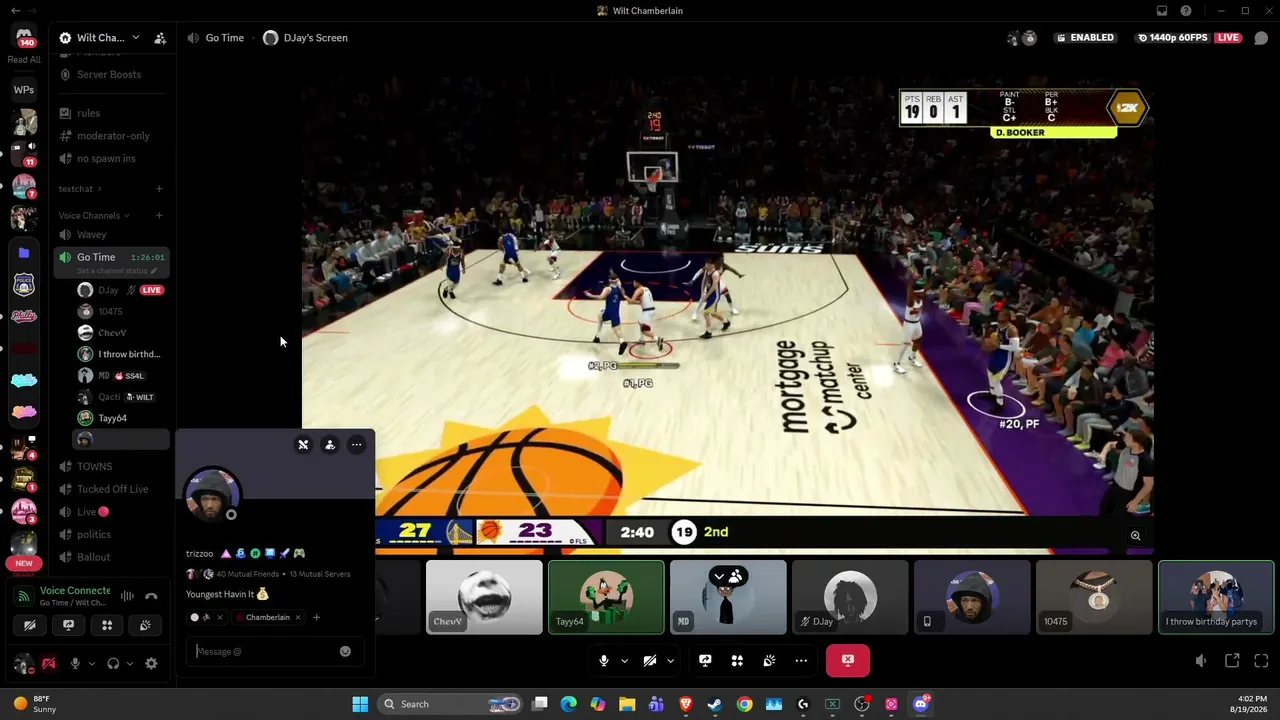
Task: Open the friend icon in trizzoo's profile
Action: click(x=330, y=445)
